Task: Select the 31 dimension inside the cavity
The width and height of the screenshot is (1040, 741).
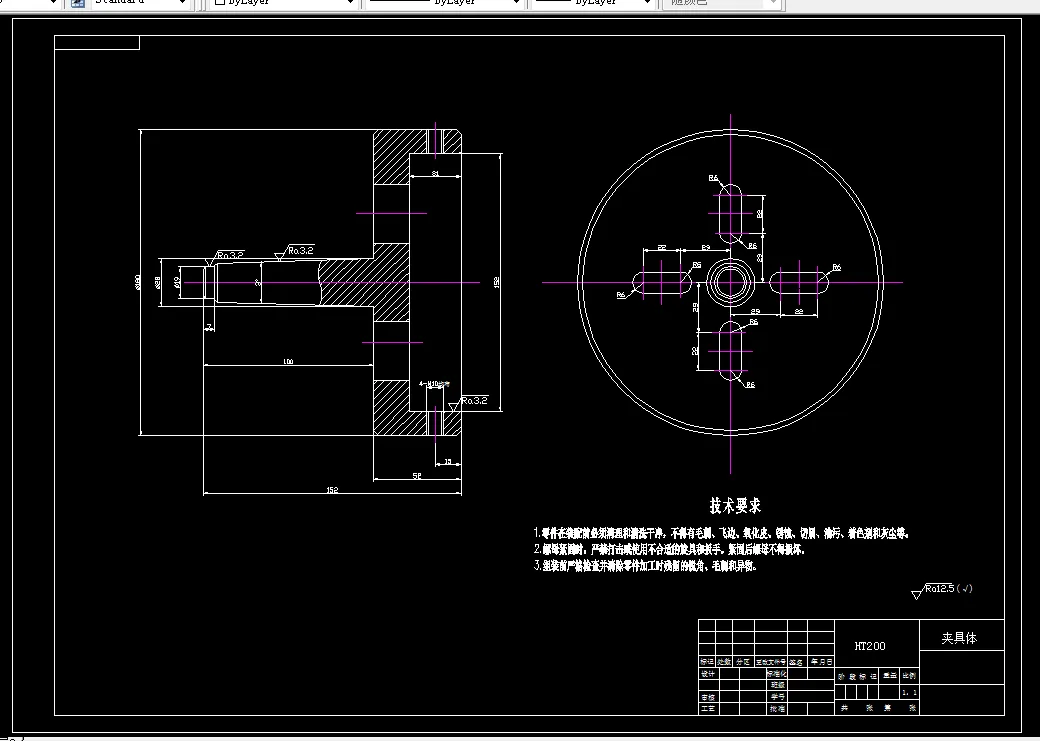Action: coord(435,173)
